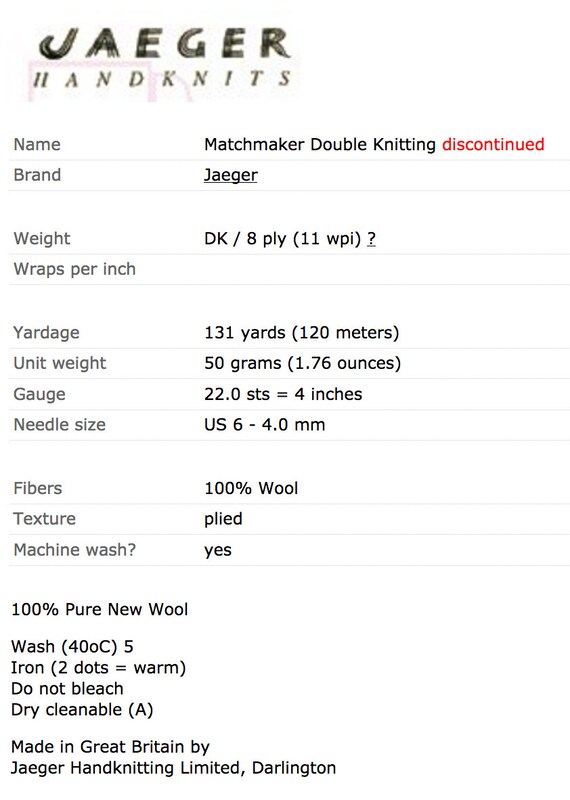Click the red discontinued label

click(493, 144)
